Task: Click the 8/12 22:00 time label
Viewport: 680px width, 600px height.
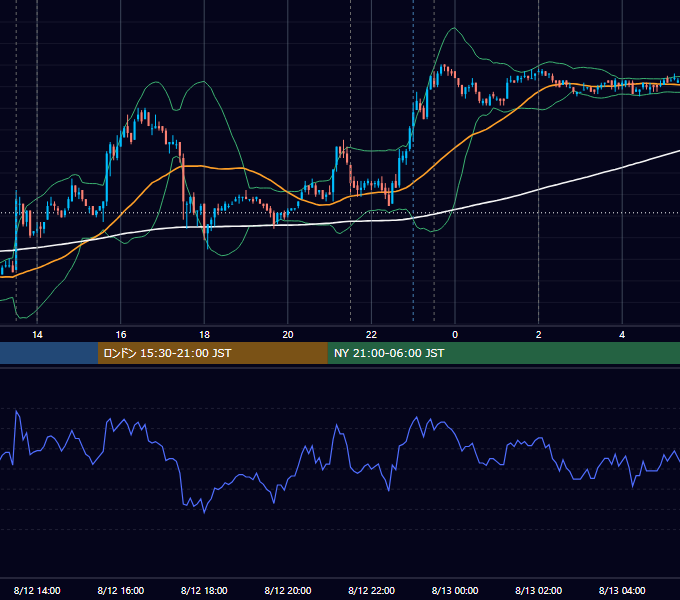Action: click(x=371, y=590)
